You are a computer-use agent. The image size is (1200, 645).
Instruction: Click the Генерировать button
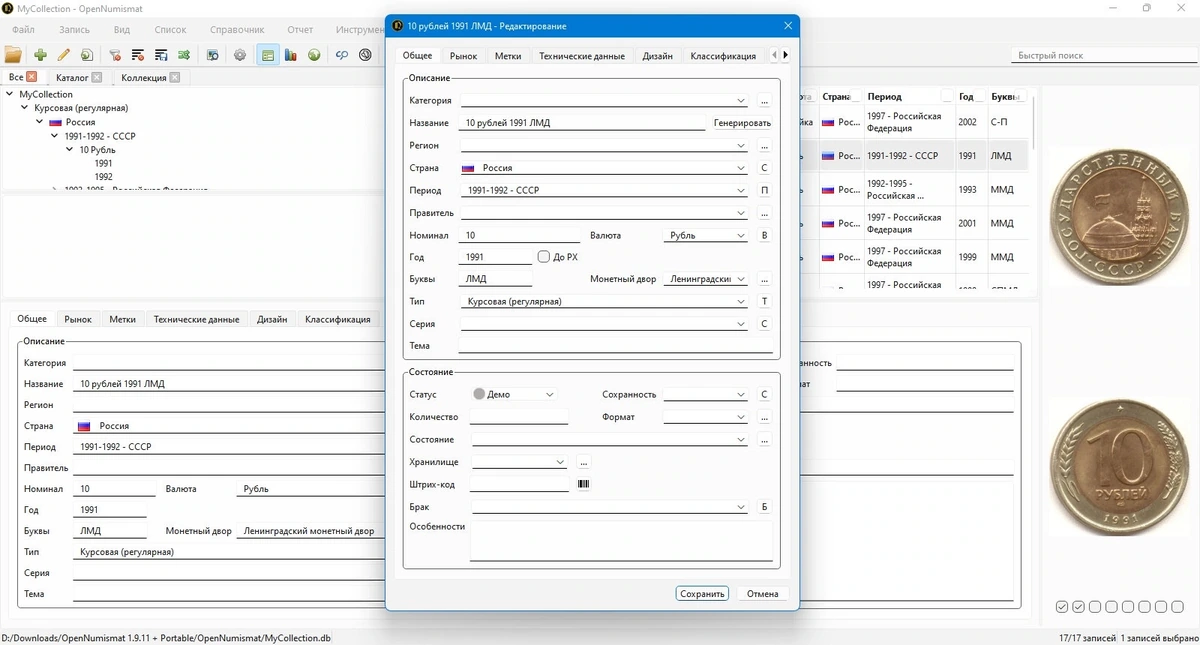(742, 123)
